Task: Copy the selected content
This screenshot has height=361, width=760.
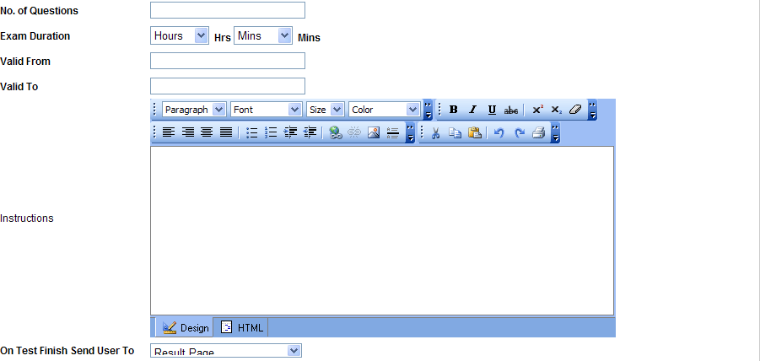Action: (x=455, y=132)
